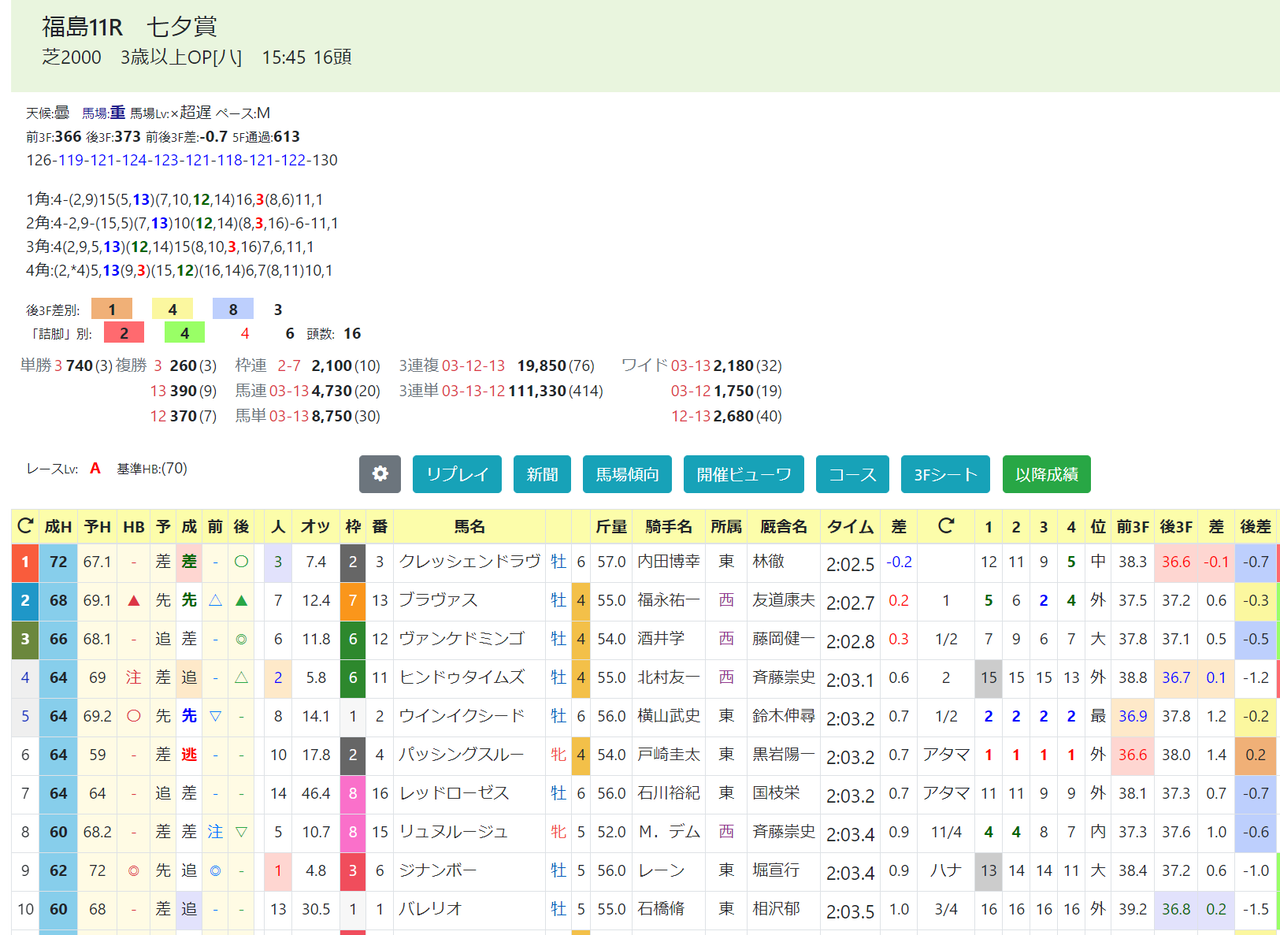Click the finish time 2:02.5
The height and width of the screenshot is (935, 1280).
(x=850, y=562)
